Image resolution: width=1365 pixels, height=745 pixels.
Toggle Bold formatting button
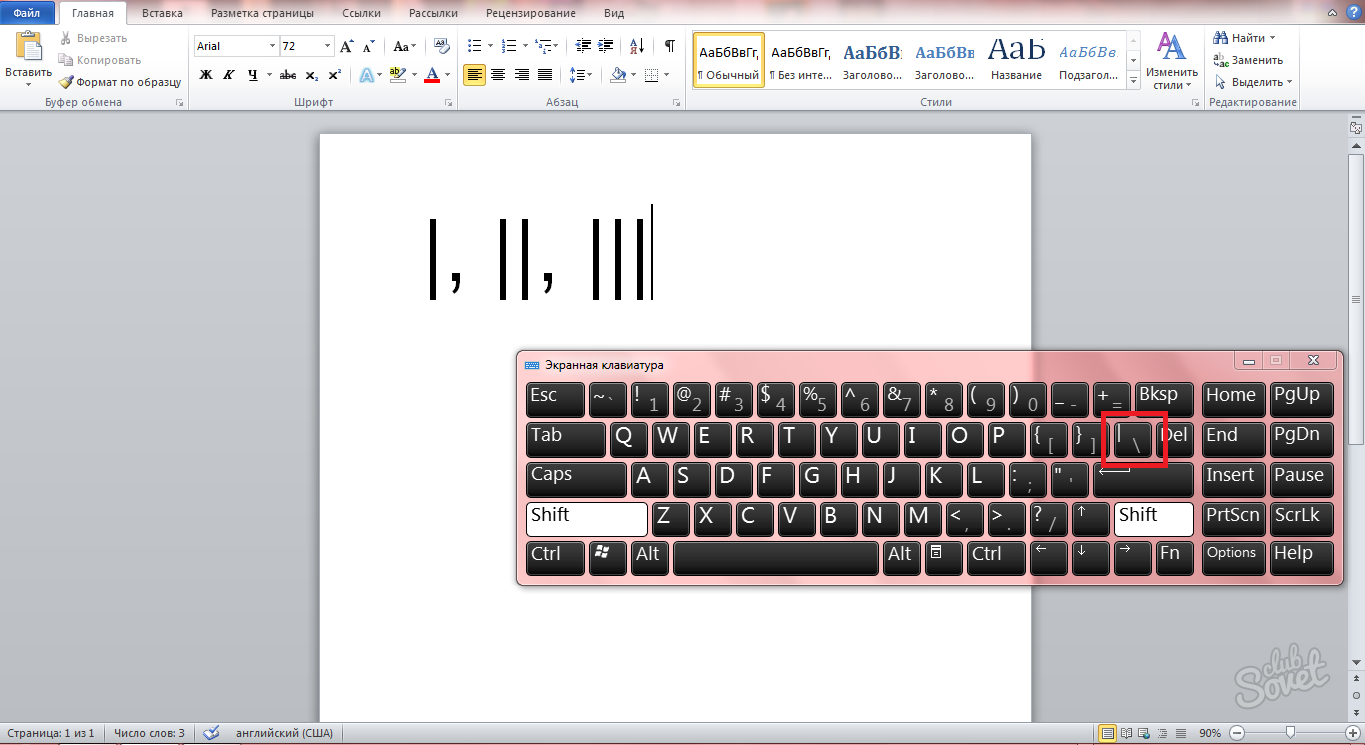pos(206,75)
